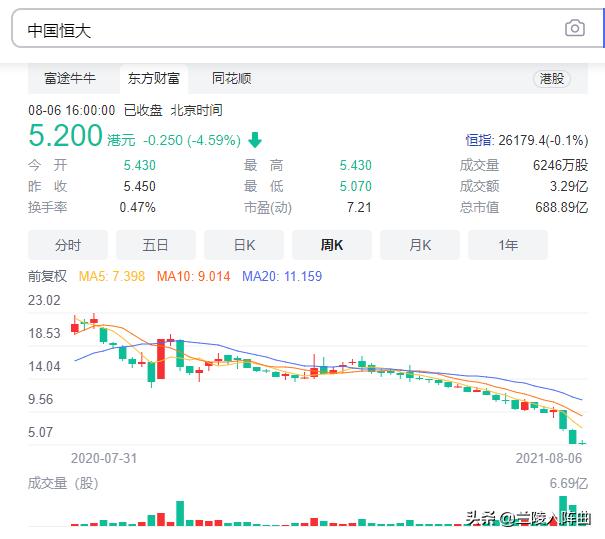
Task: Click the MA20: 11.159 indicator
Action: [282, 276]
